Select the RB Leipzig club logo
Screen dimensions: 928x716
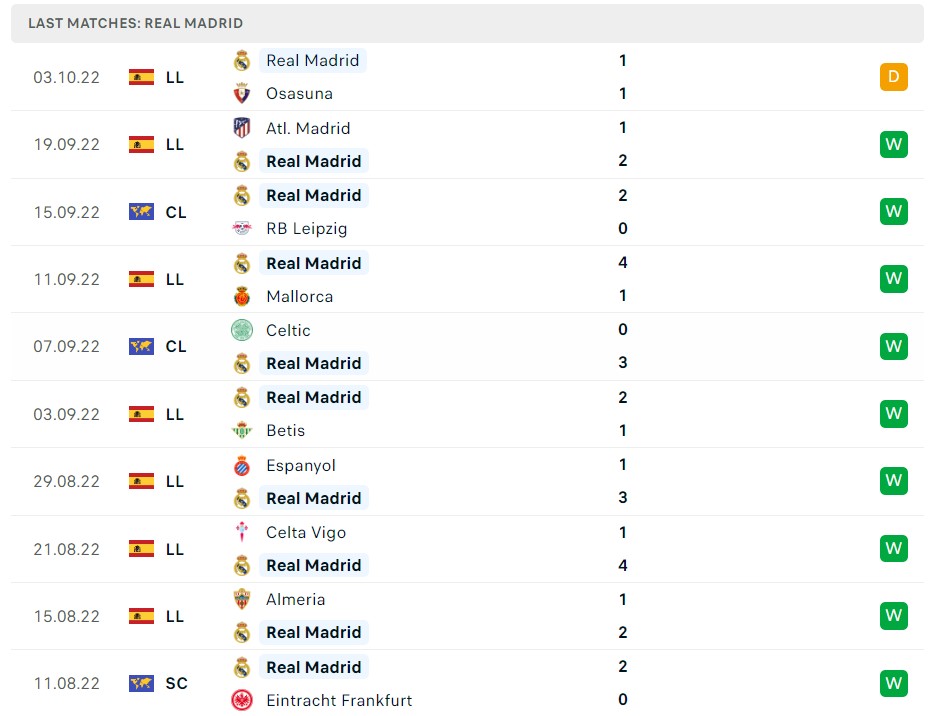point(241,228)
